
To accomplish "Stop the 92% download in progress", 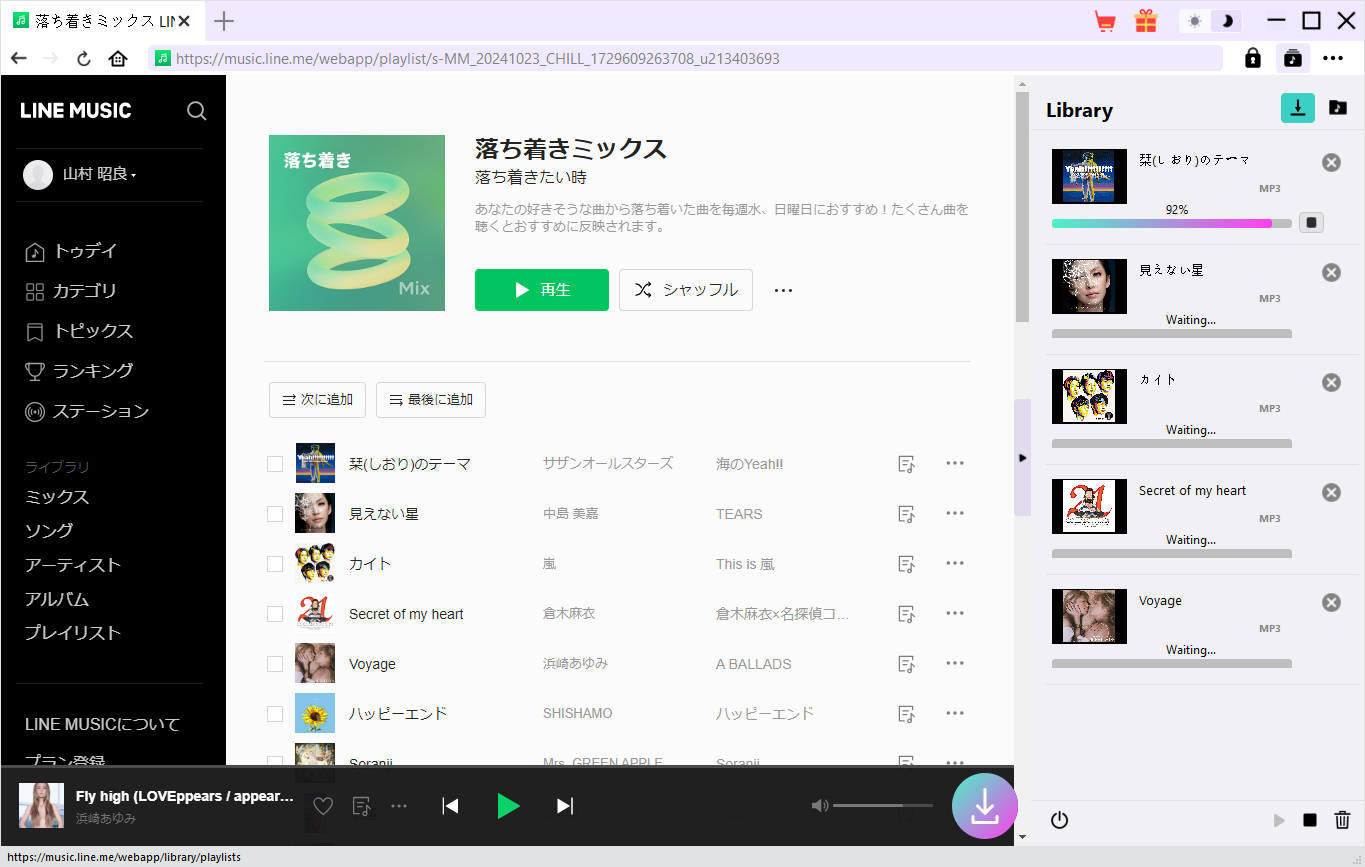I will tap(1312, 222).
